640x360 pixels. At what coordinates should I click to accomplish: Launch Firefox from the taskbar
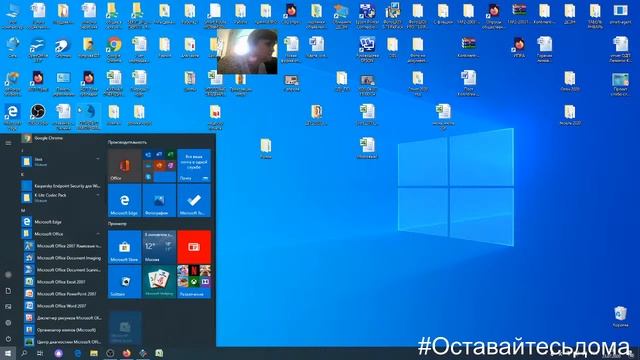click(x=127, y=353)
